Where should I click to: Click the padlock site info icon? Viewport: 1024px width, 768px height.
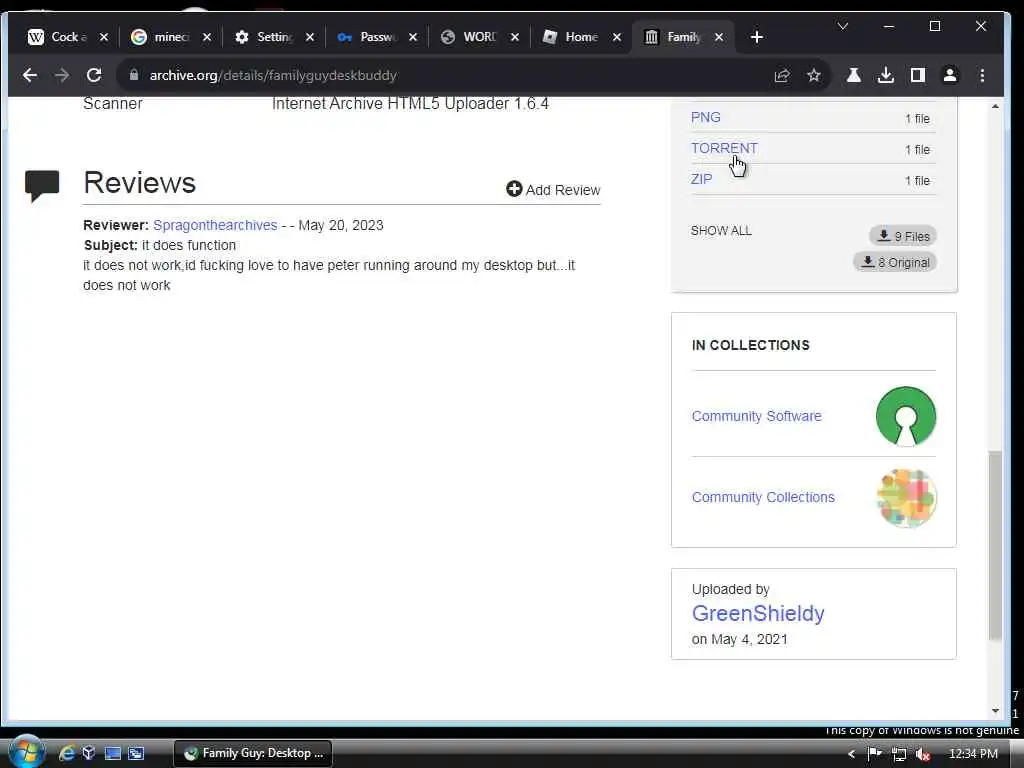(134, 75)
